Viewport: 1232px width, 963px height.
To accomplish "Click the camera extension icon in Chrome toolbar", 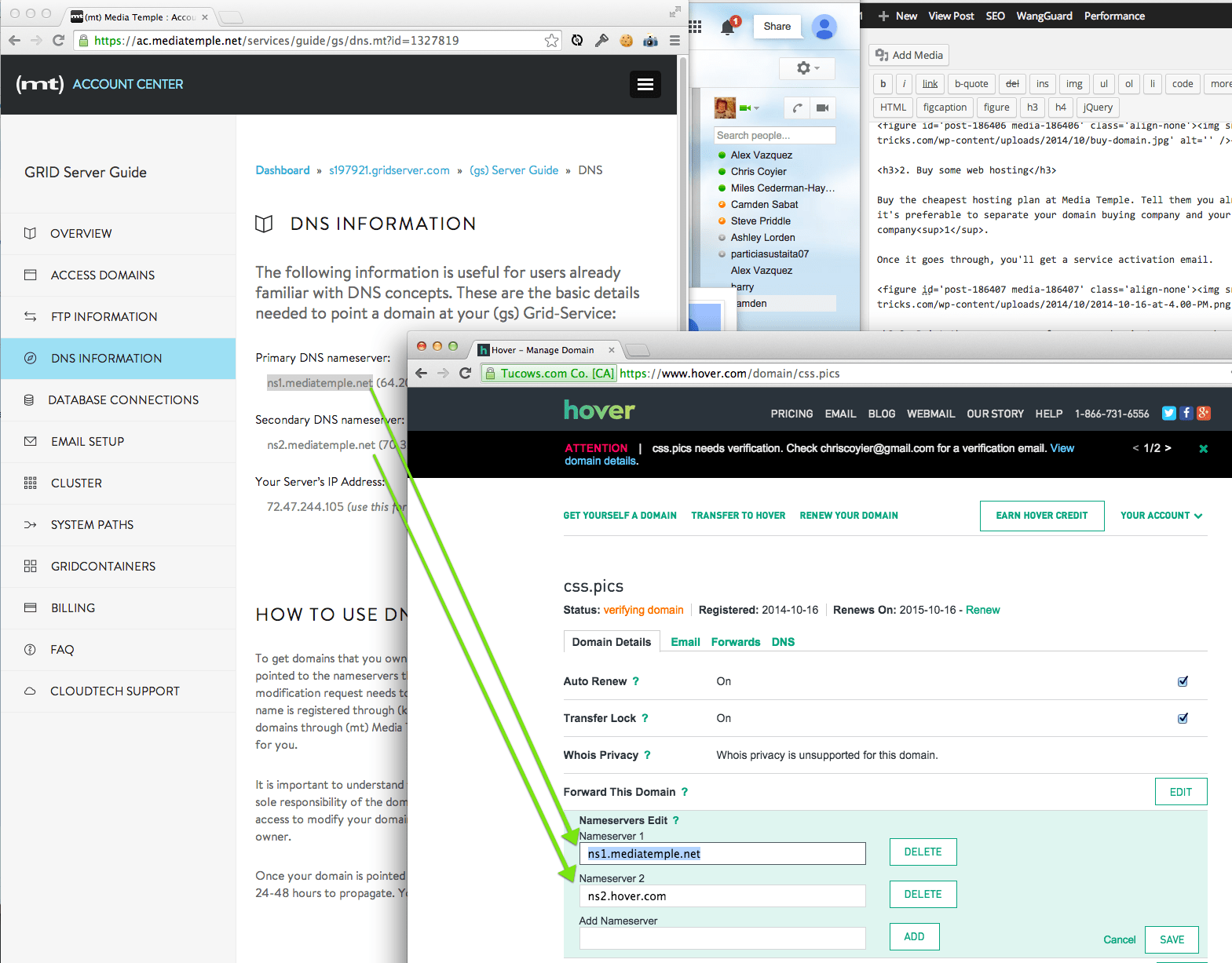I will click(x=650, y=40).
